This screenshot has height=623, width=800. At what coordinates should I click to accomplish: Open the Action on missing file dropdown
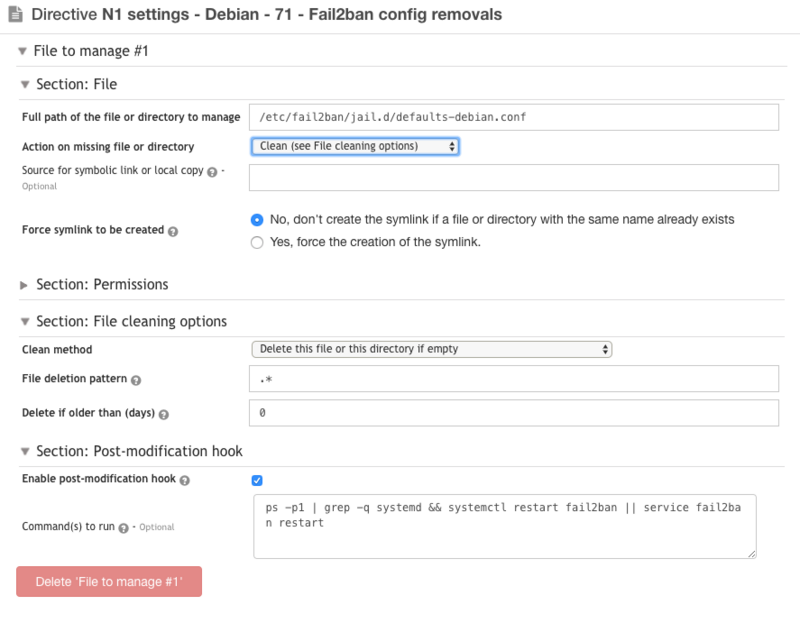click(x=355, y=146)
